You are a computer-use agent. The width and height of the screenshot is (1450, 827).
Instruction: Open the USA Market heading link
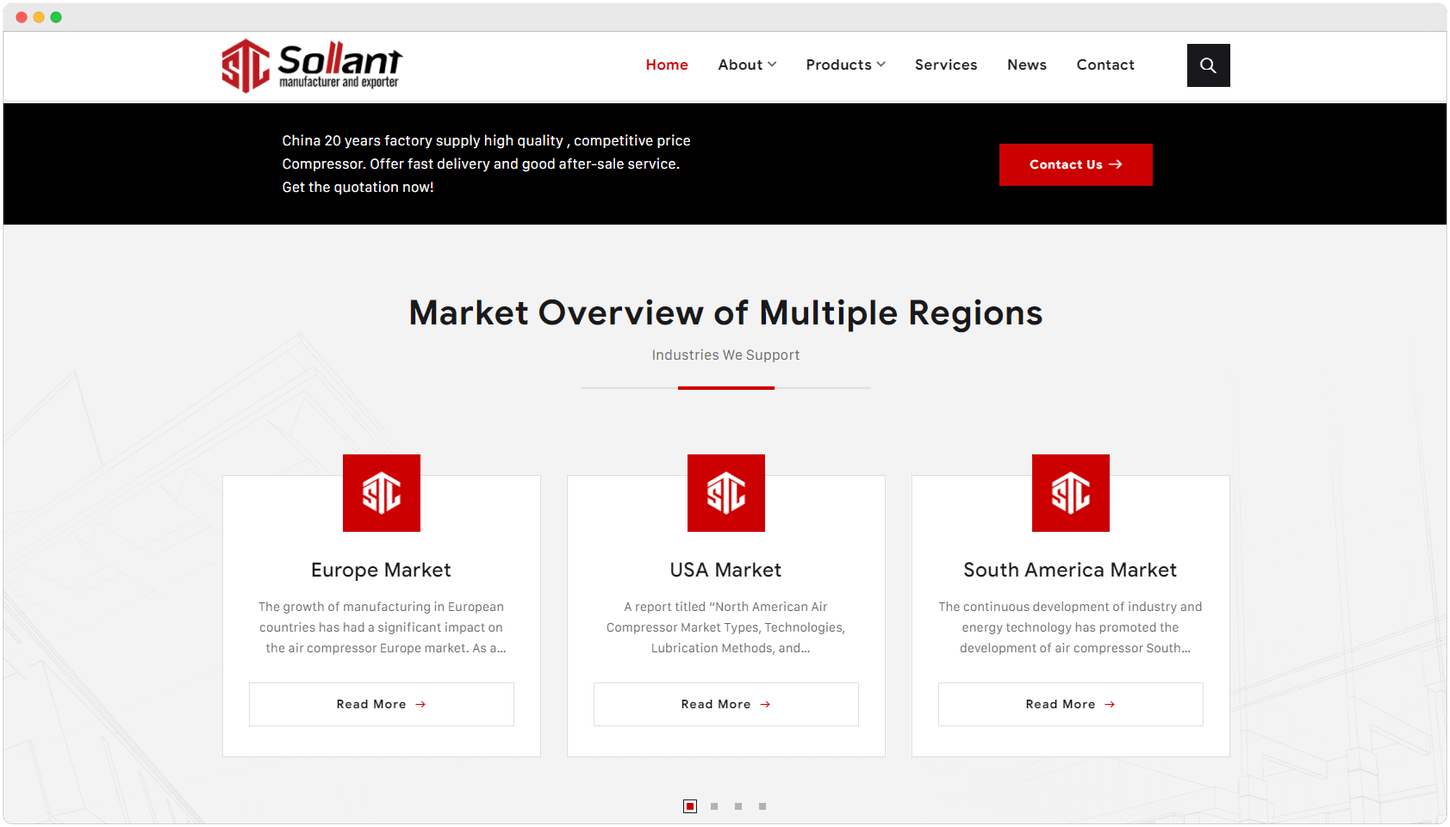(x=726, y=570)
